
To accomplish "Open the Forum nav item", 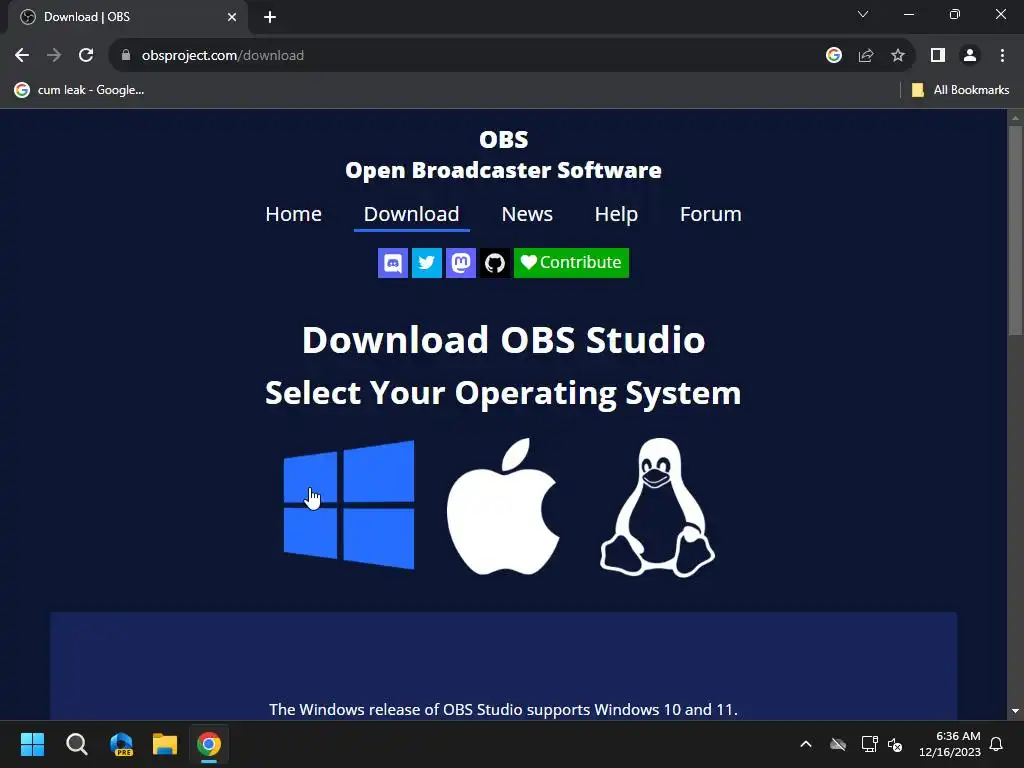I will point(711,214).
